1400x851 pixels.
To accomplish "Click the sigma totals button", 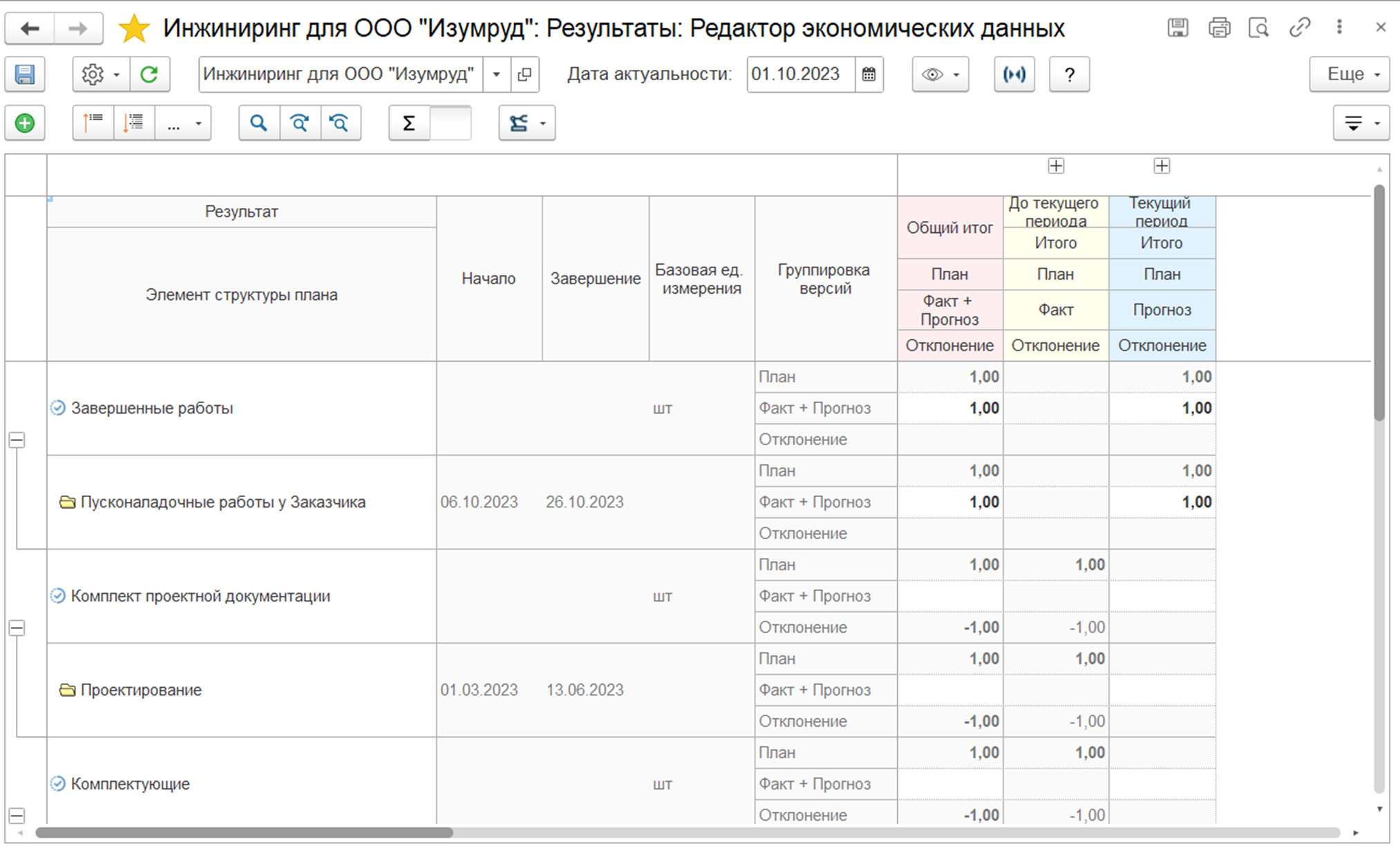I will pos(409,124).
